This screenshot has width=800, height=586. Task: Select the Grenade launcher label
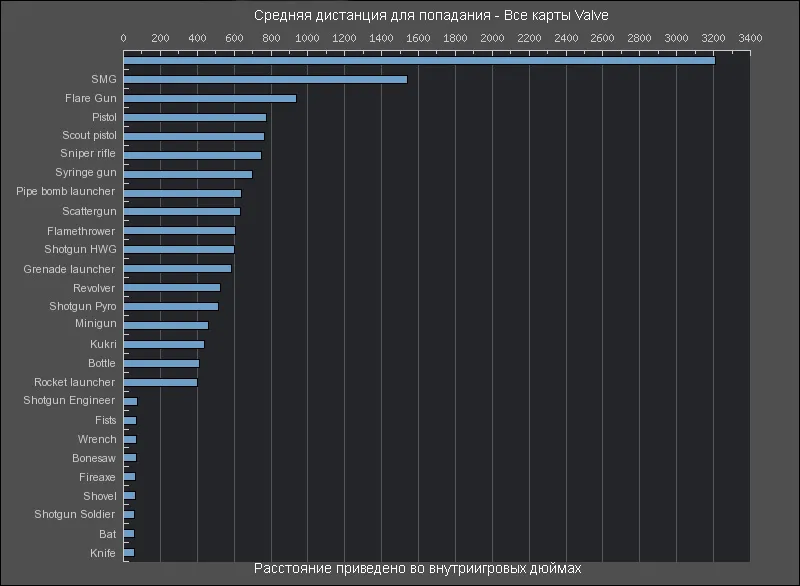click(69, 269)
